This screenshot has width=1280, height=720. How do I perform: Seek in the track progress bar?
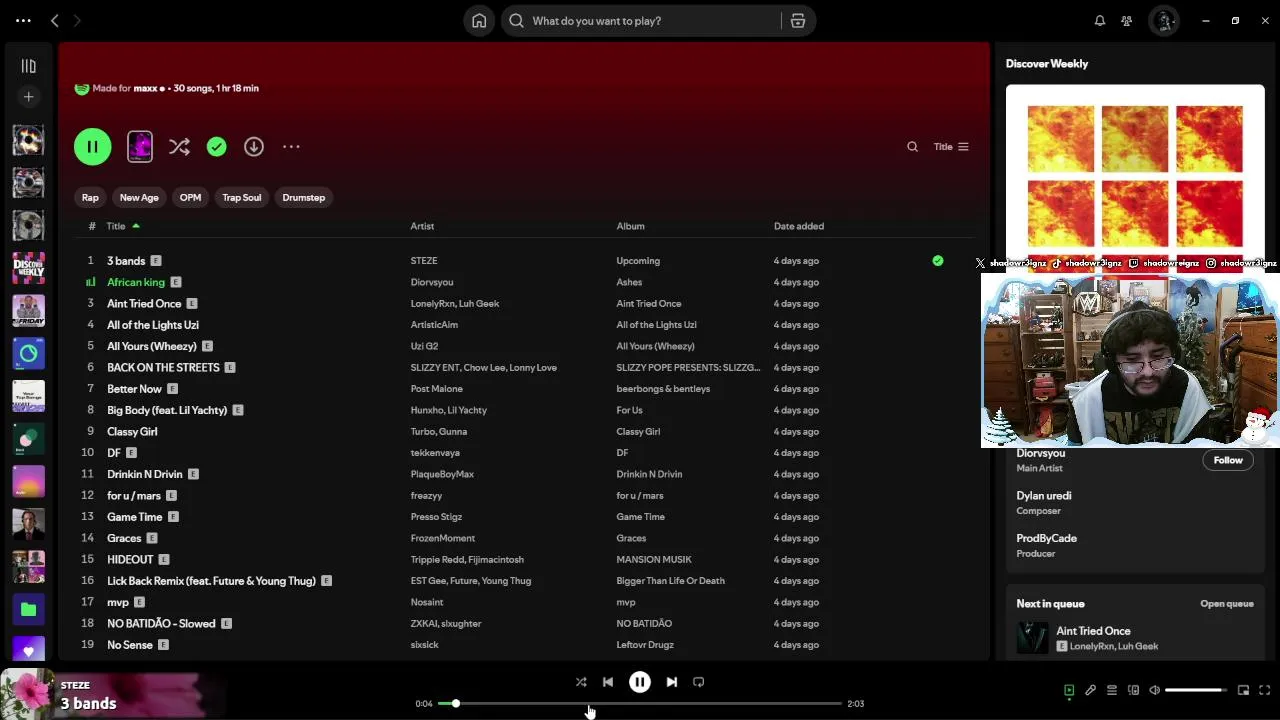(640, 704)
